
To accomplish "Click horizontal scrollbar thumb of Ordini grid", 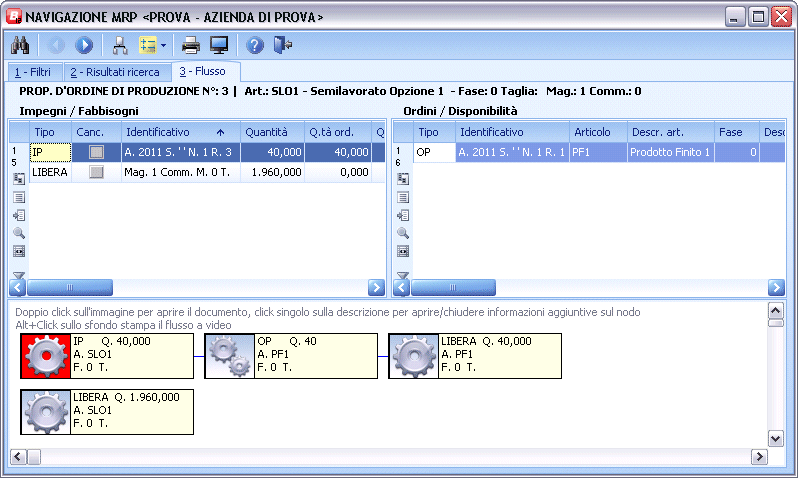I will point(453,288).
